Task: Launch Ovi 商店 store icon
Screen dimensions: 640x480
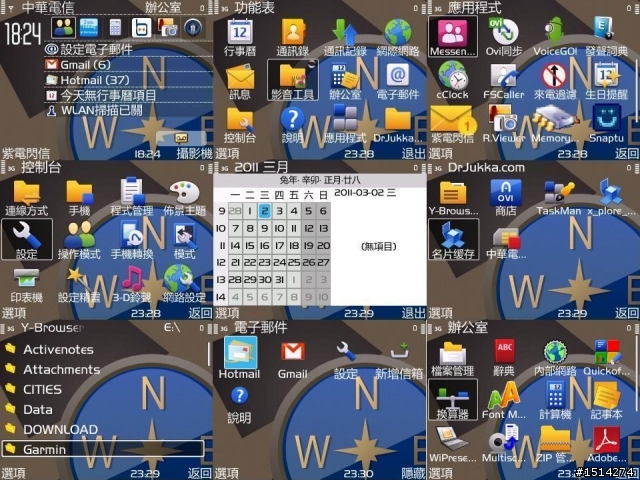Action: 506,193
